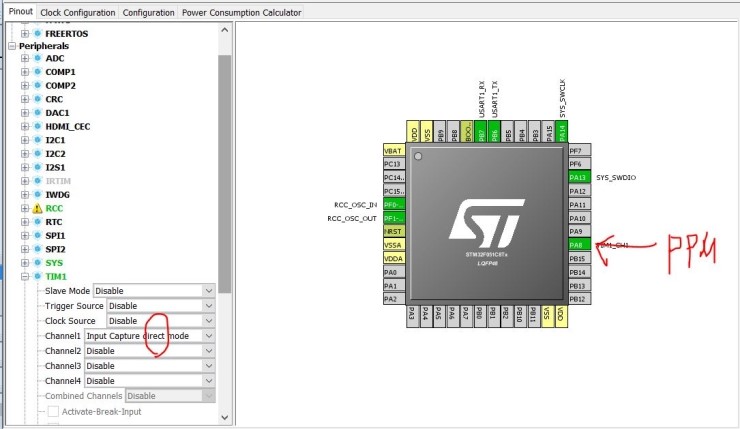Viewport: 740px width, 429px height.
Task: Collapse the TIM1 peripheral node
Action: [x=25, y=277]
